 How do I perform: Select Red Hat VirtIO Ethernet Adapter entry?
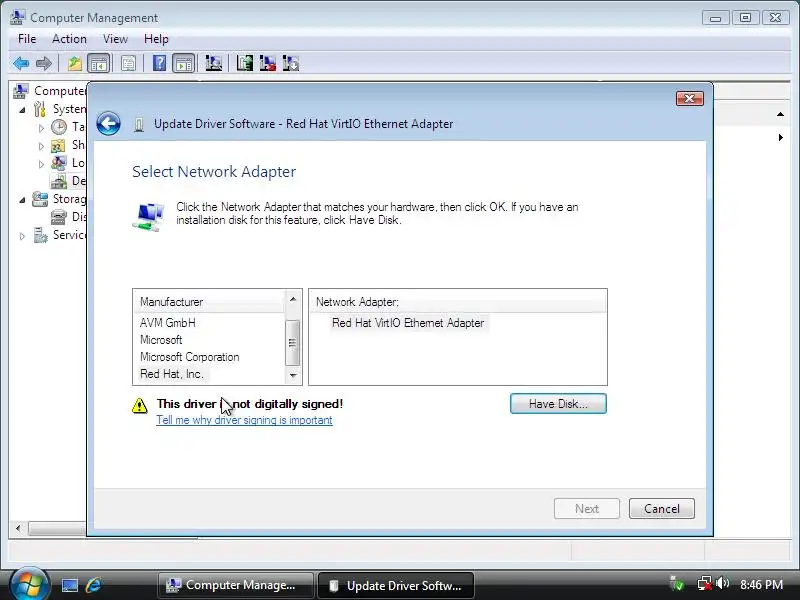[x=408, y=323]
